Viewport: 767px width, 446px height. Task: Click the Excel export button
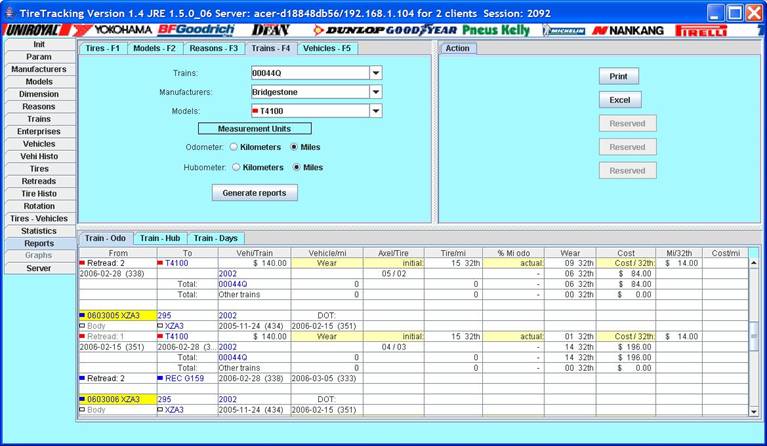pos(619,100)
